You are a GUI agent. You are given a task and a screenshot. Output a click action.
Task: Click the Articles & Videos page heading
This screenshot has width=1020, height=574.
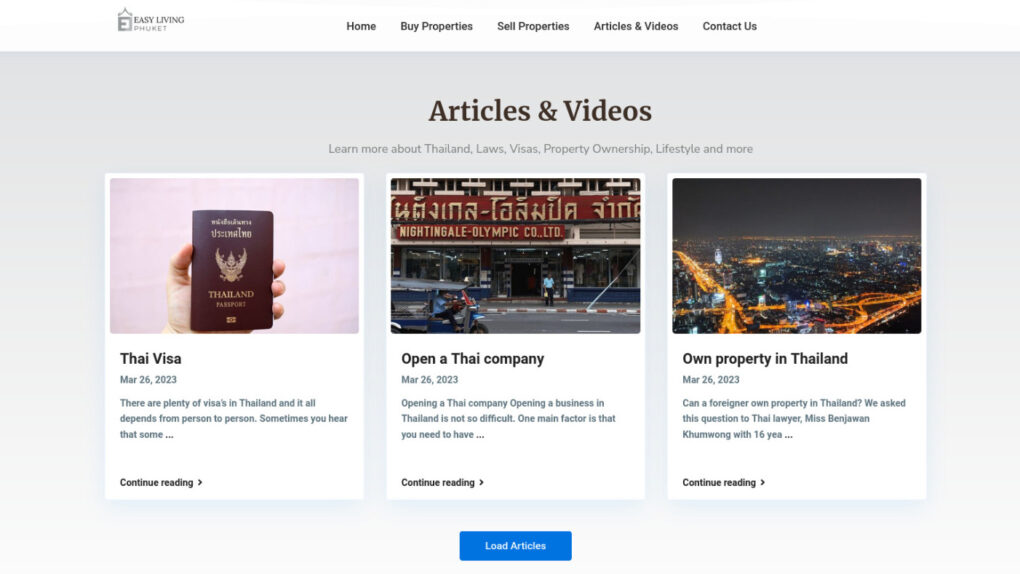coord(540,111)
